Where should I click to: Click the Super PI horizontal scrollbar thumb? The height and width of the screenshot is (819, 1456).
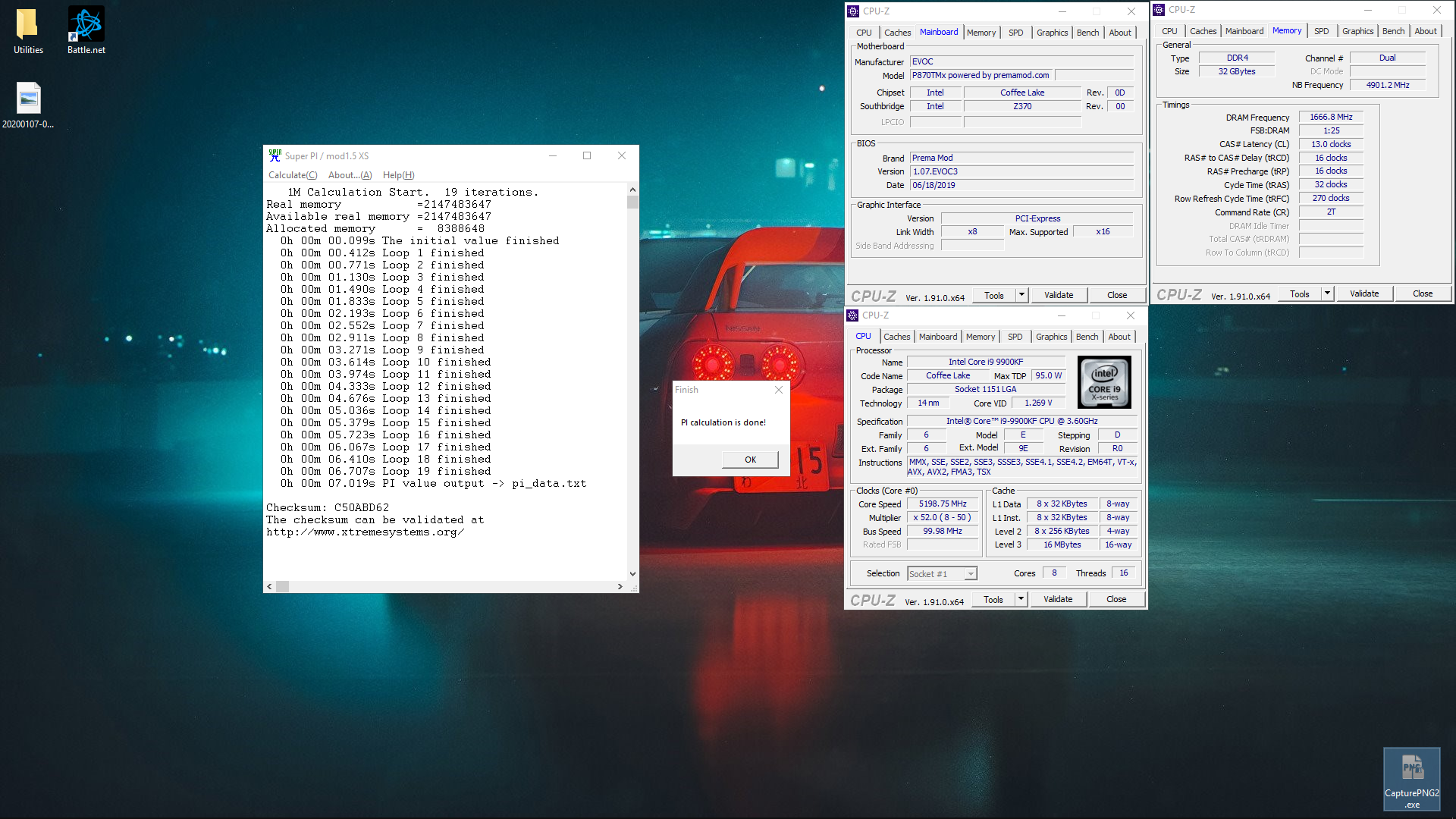click(x=282, y=586)
